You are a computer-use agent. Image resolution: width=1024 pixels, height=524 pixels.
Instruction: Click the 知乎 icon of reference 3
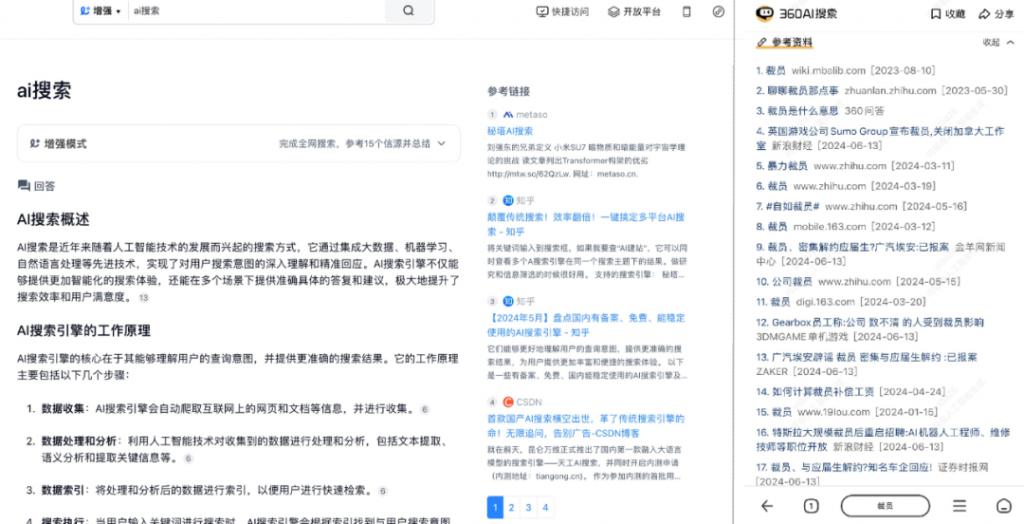coord(508,301)
